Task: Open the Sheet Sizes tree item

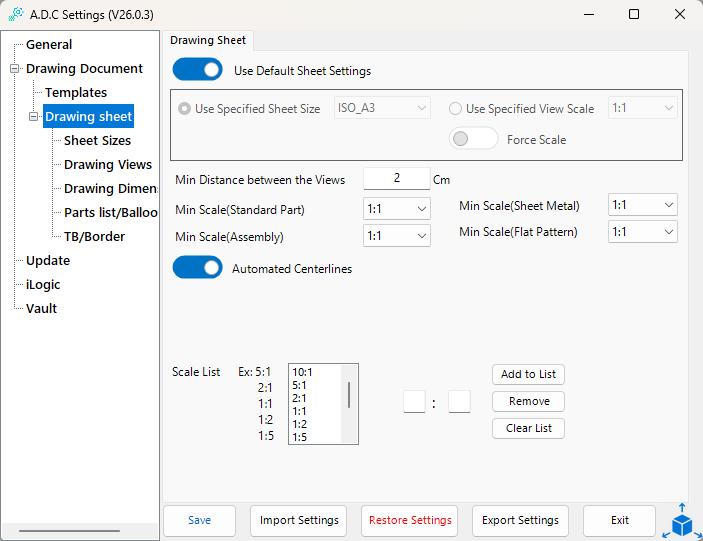Action: 97,141
